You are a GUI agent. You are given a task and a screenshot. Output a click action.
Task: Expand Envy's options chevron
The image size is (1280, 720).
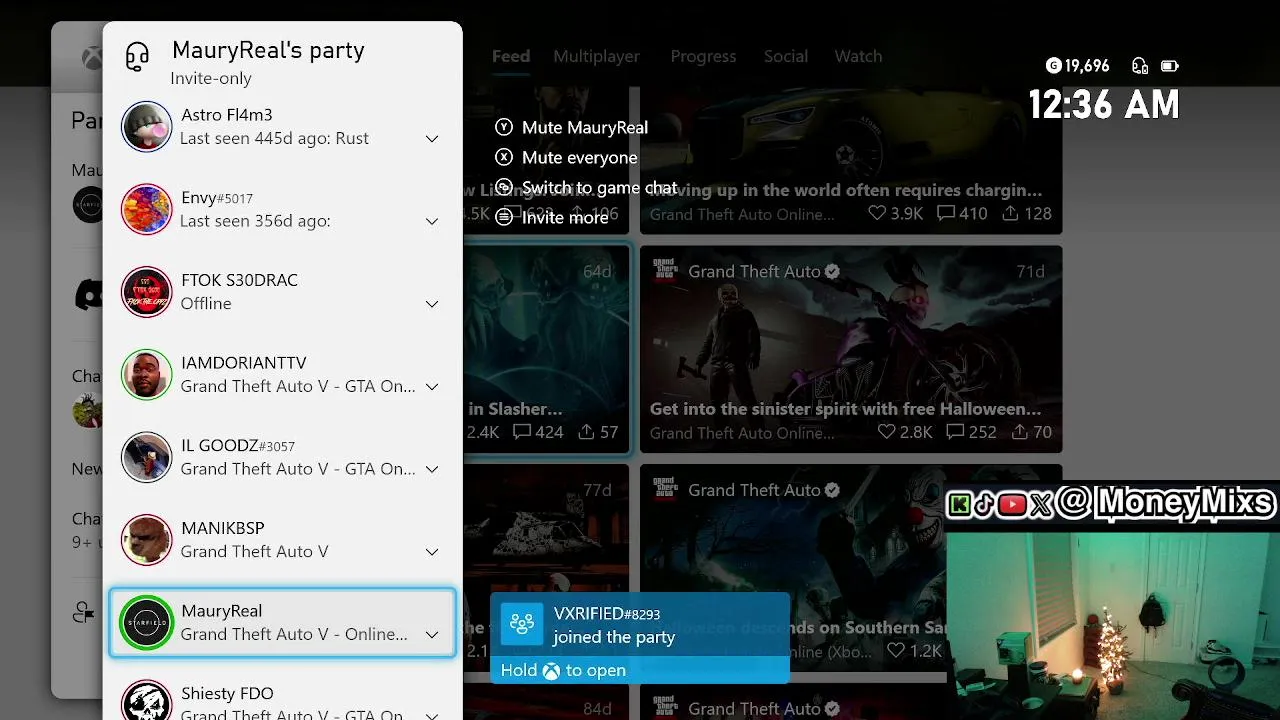click(x=432, y=221)
